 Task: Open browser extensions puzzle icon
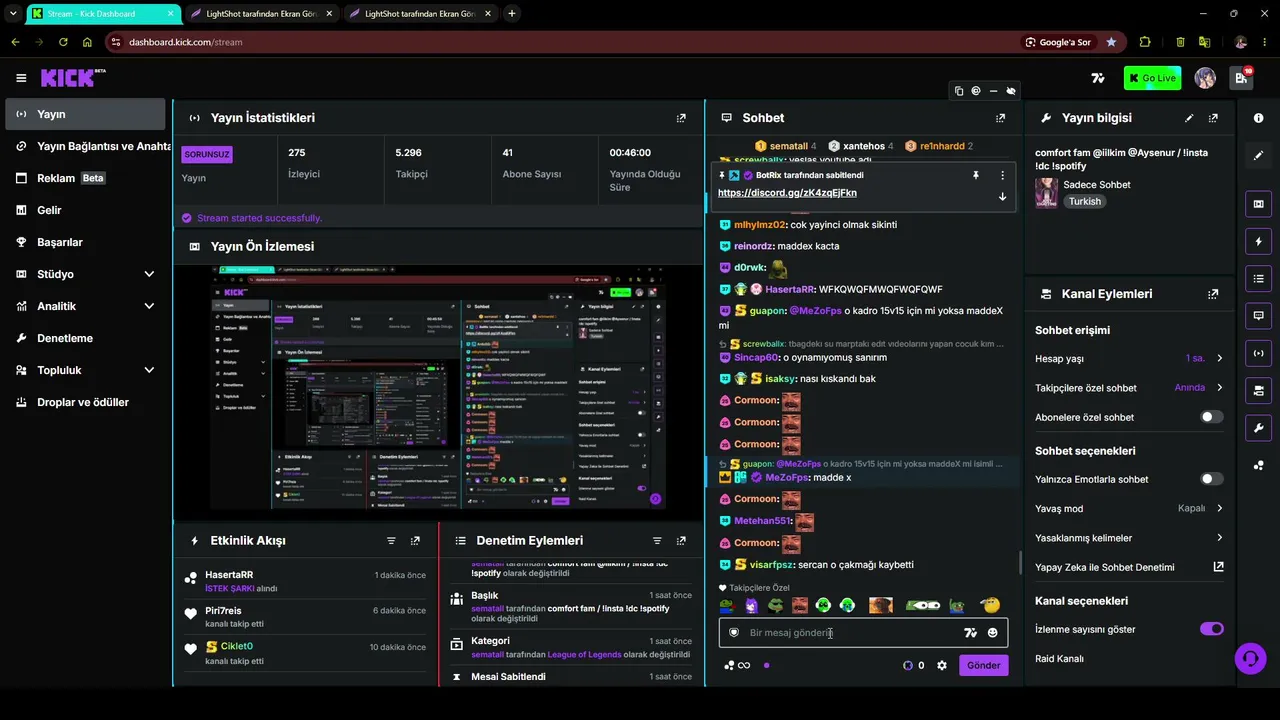tap(1145, 42)
